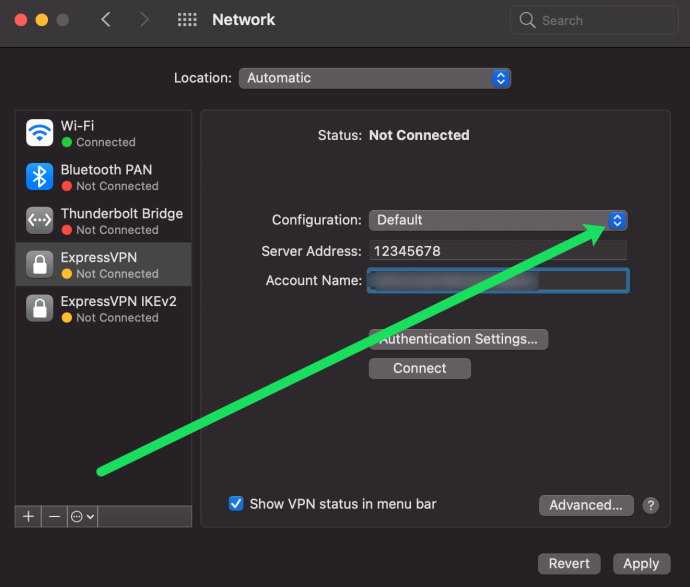Open Advanced network options
Screen dimensions: 690x587
coord(586,505)
